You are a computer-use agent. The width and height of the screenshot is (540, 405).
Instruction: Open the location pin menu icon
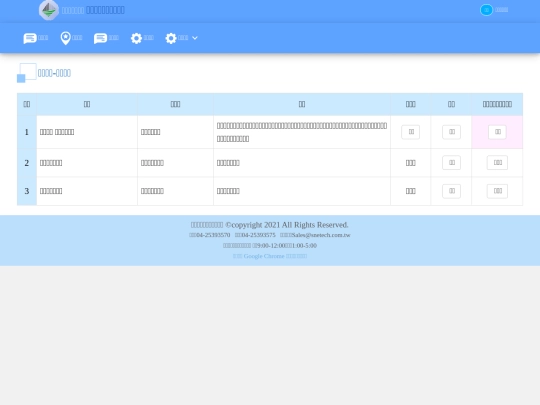[65, 38]
